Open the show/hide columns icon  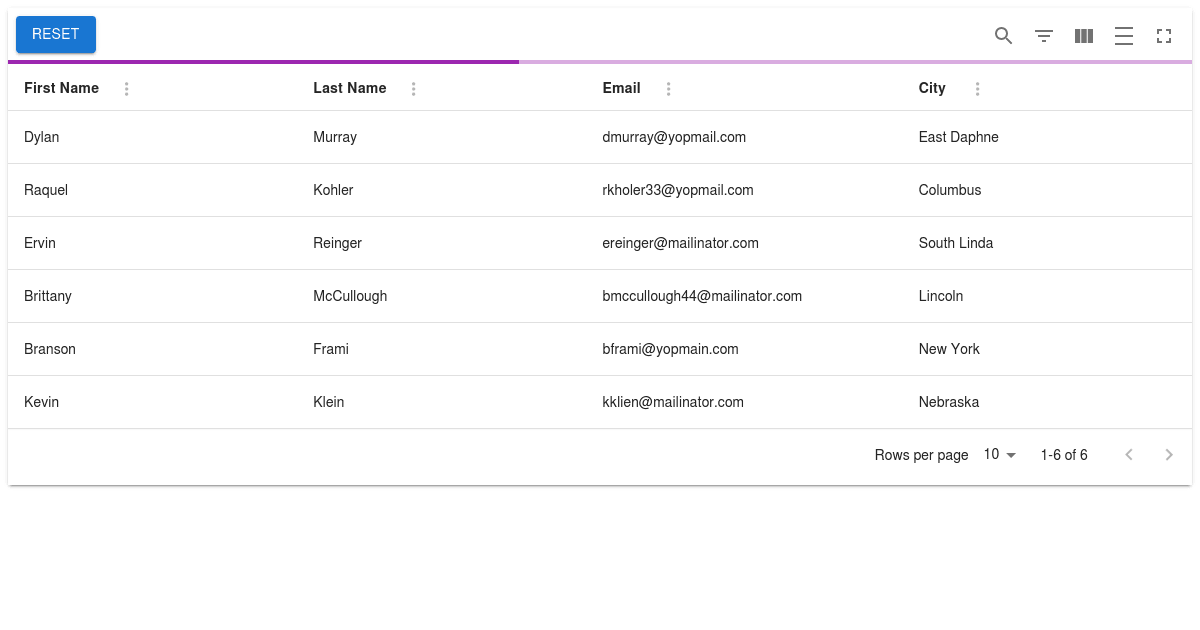click(1083, 36)
